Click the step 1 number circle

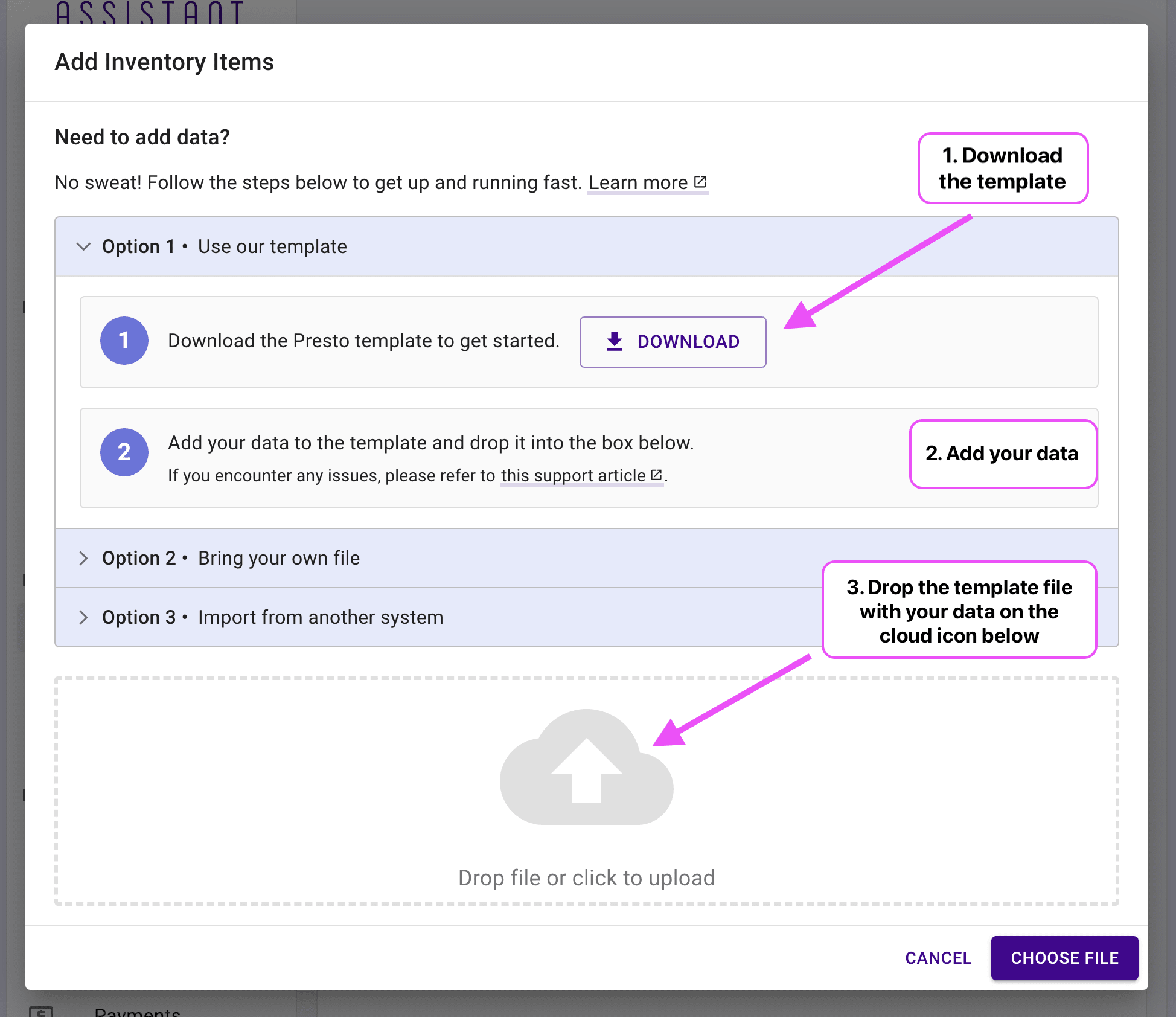tap(124, 341)
